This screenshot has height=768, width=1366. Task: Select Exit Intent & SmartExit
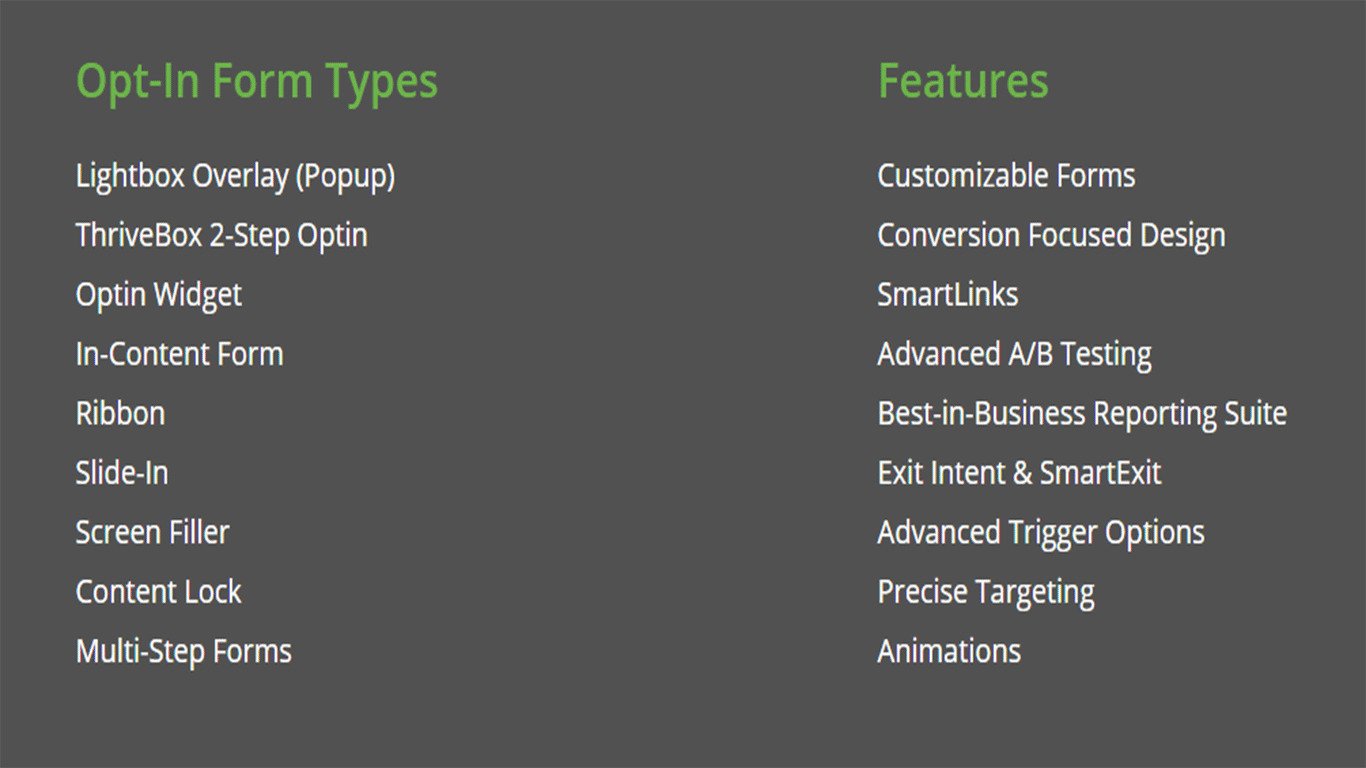coord(1020,473)
